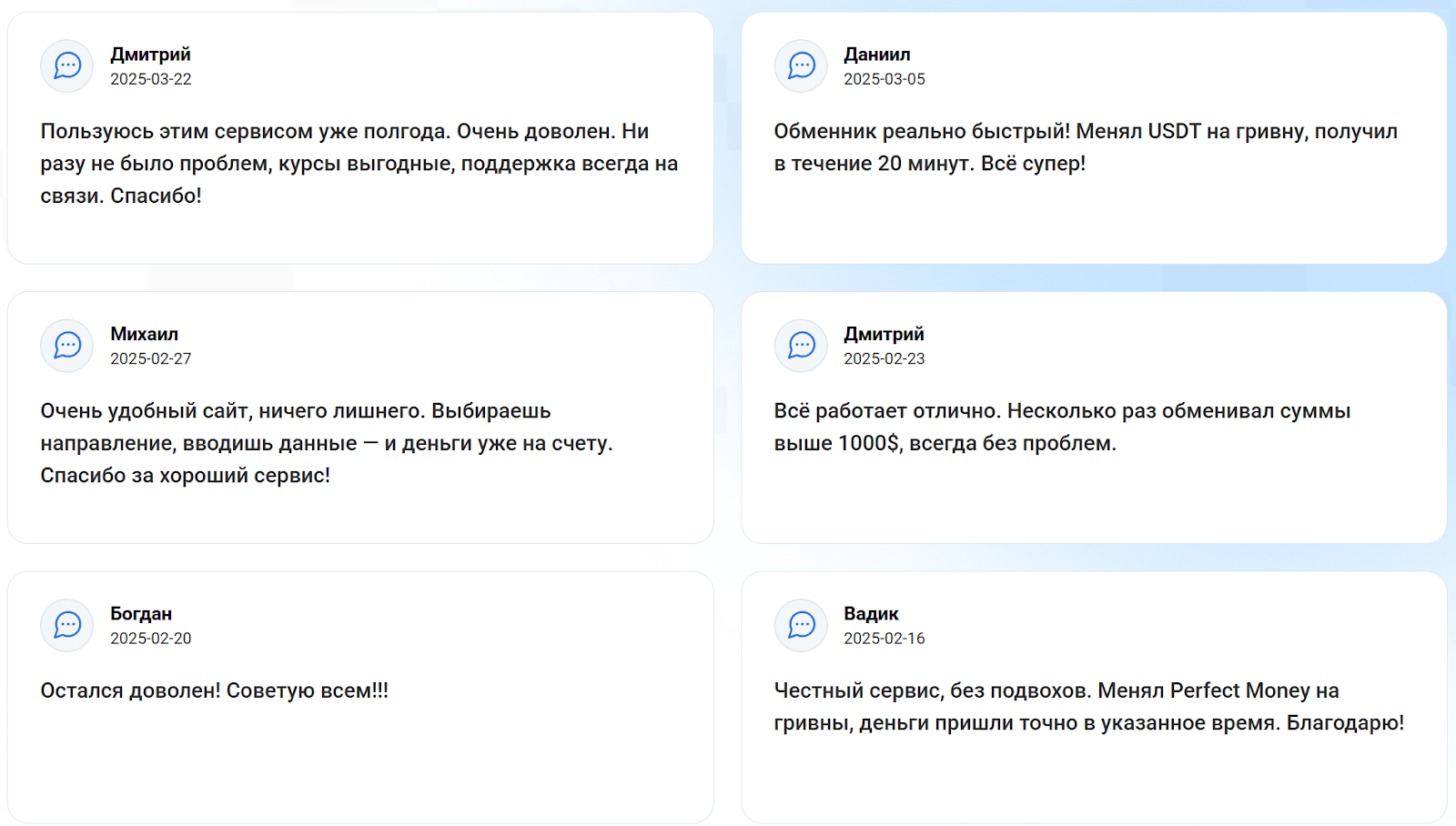Screen dimensions: 1456x826
Task: Click the date 2025-02-20
Action: pyautogui.click(x=151, y=639)
